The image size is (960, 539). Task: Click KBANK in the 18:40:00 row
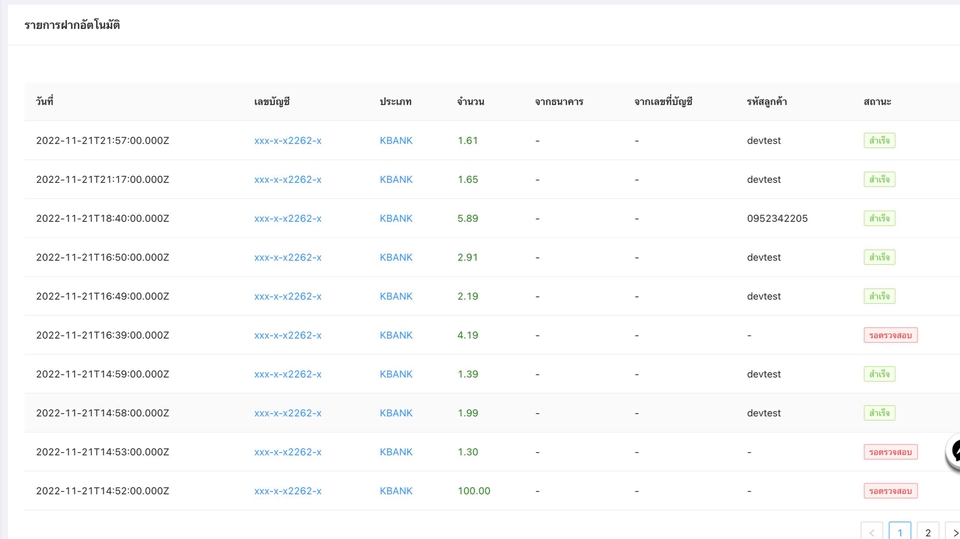[396, 218]
